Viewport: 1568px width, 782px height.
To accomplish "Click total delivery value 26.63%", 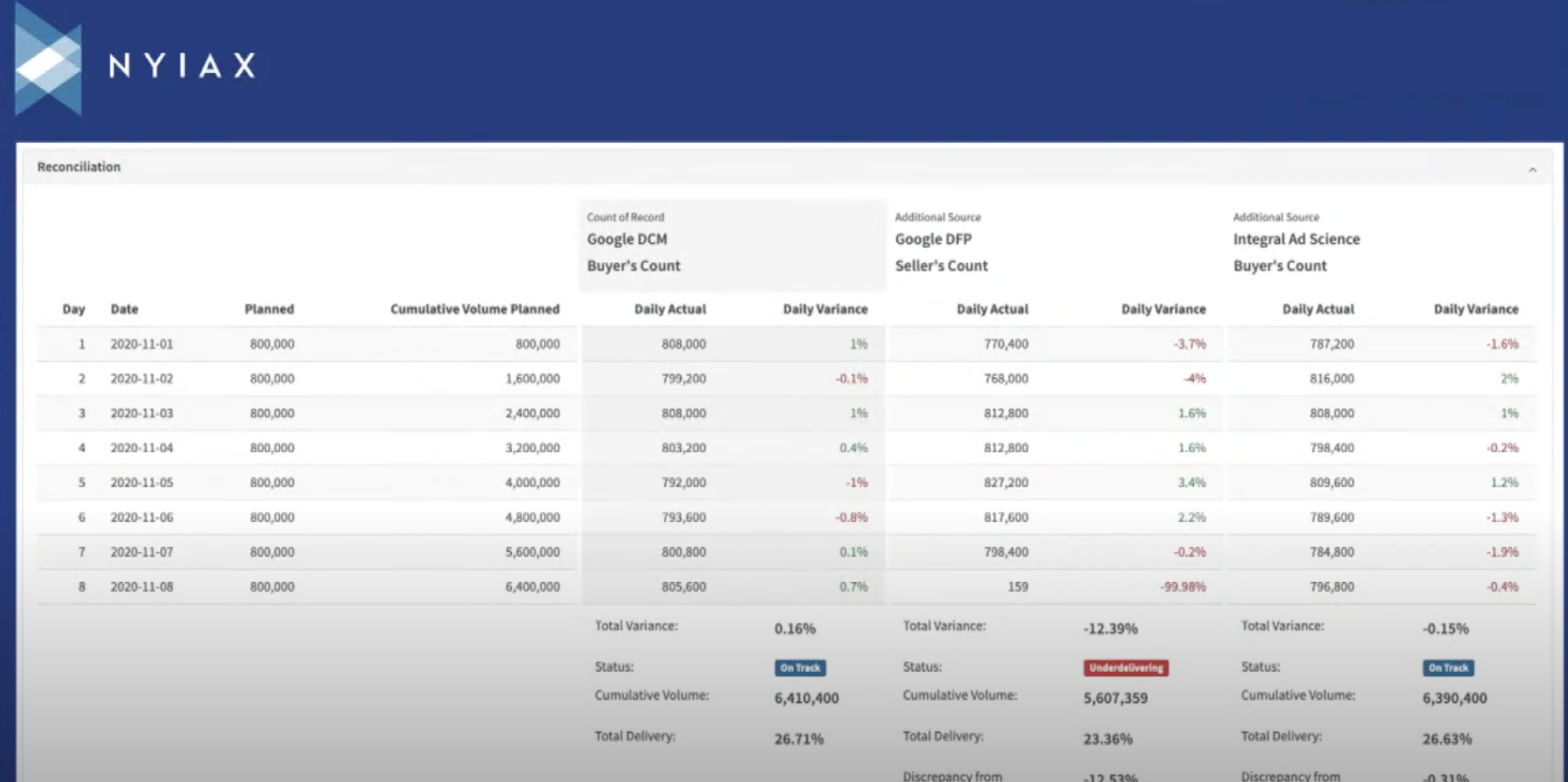I will pos(1447,739).
